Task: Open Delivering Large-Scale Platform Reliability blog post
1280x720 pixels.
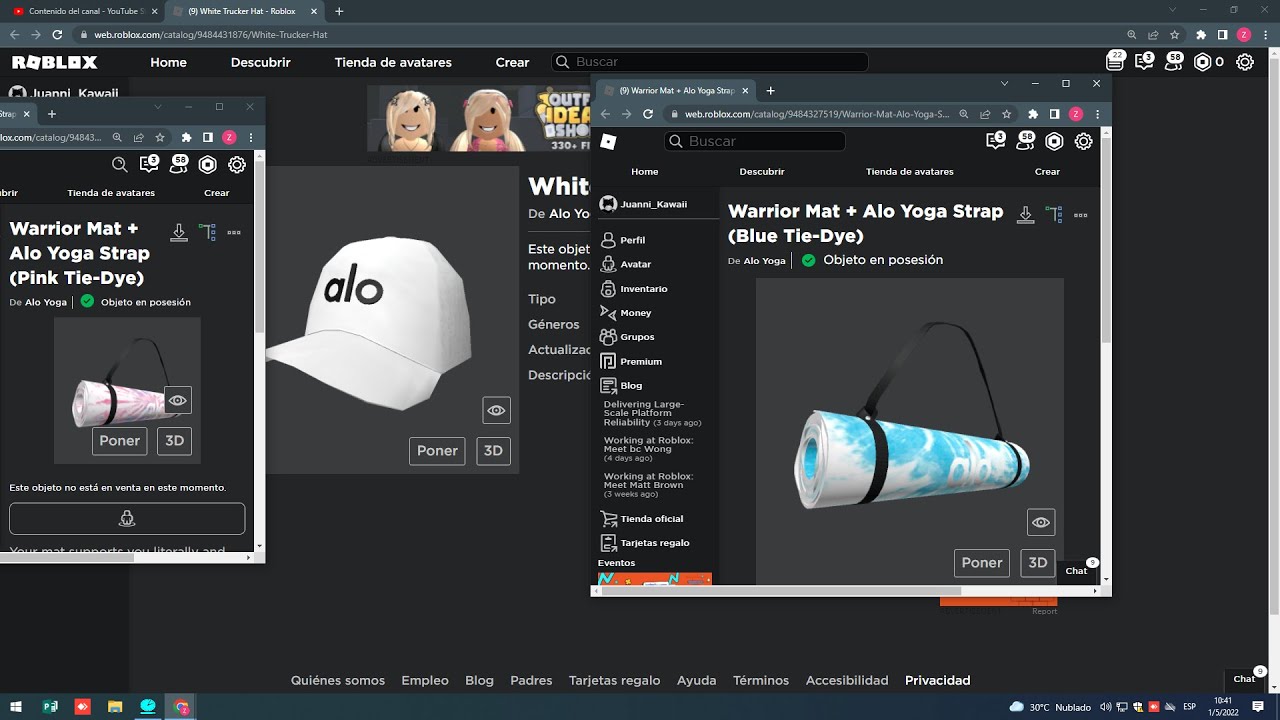Action: click(x=652, y=413)
